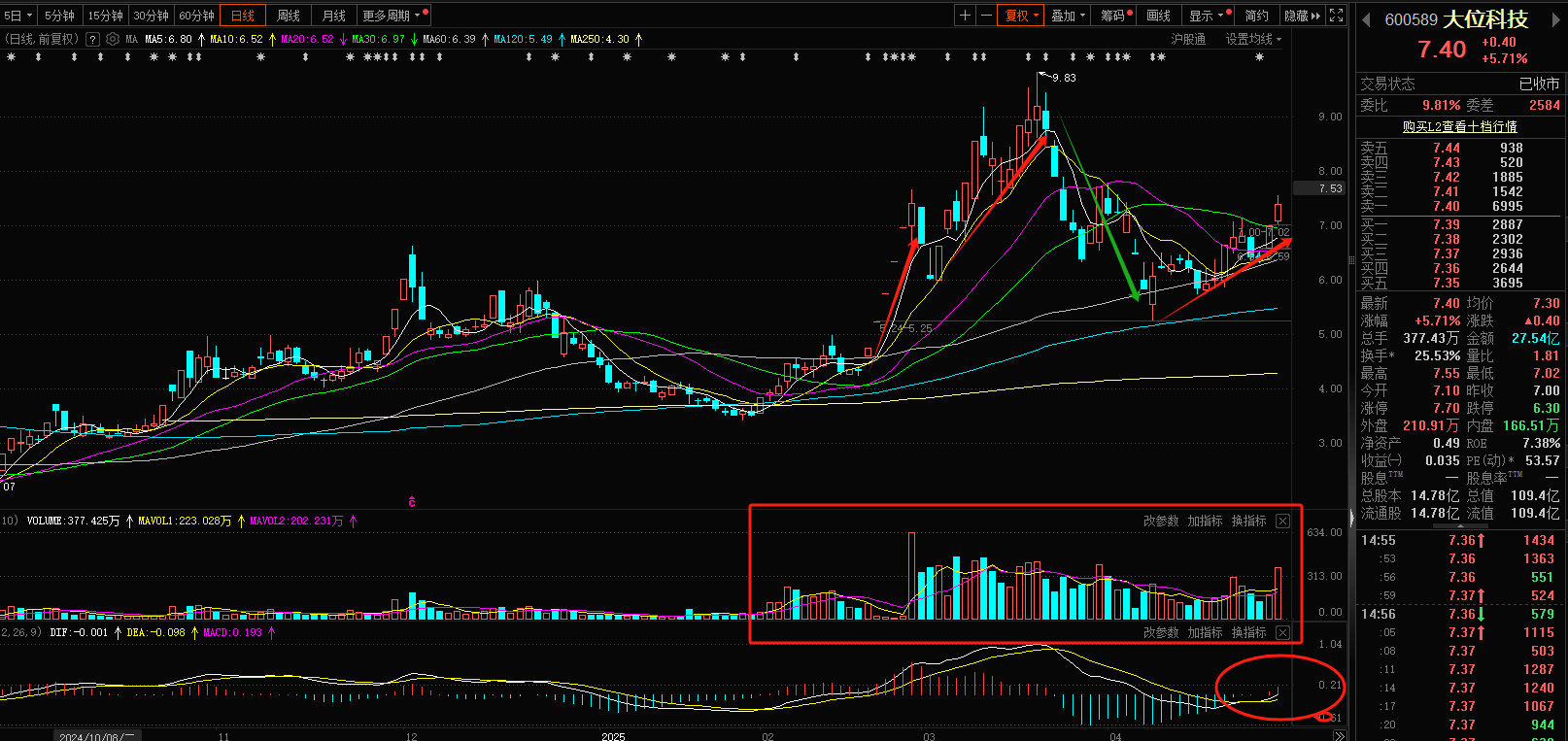Open 购买L2查看十档行情 link
Viewport: 1568px width, 741px height.
pyautogui.click(x=1459, y=127)
